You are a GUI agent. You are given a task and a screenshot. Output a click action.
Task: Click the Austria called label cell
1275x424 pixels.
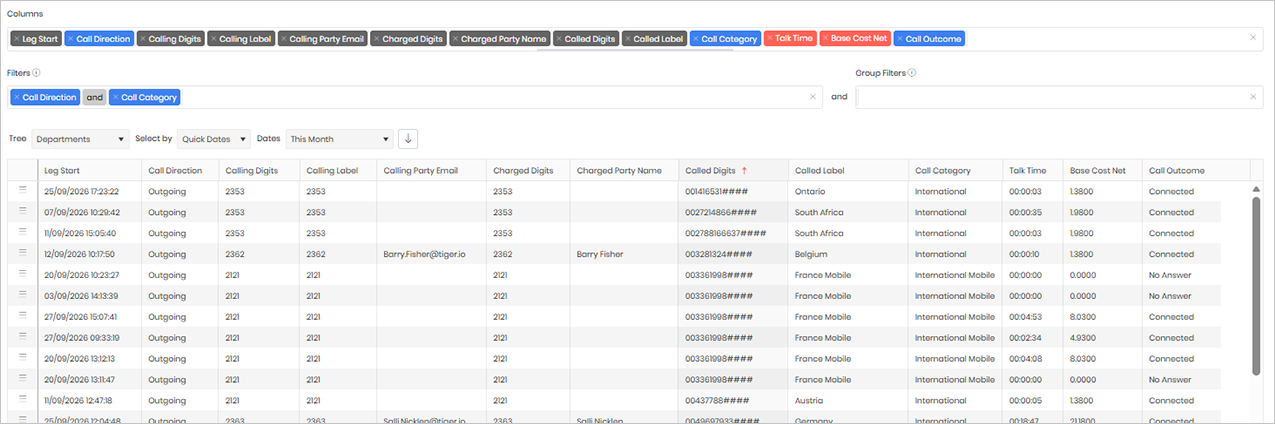click(x=848, y=400)
